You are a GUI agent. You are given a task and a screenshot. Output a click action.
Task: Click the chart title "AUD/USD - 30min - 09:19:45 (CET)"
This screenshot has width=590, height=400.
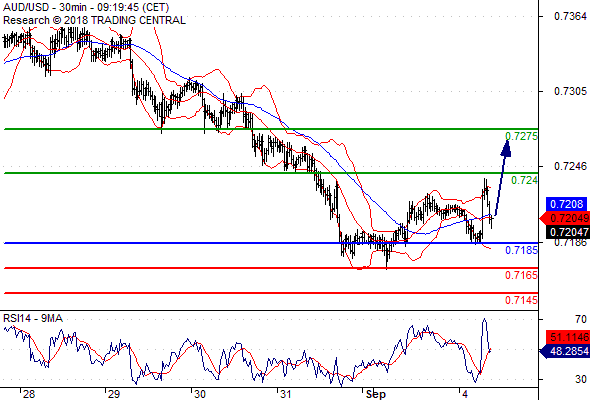86,7
